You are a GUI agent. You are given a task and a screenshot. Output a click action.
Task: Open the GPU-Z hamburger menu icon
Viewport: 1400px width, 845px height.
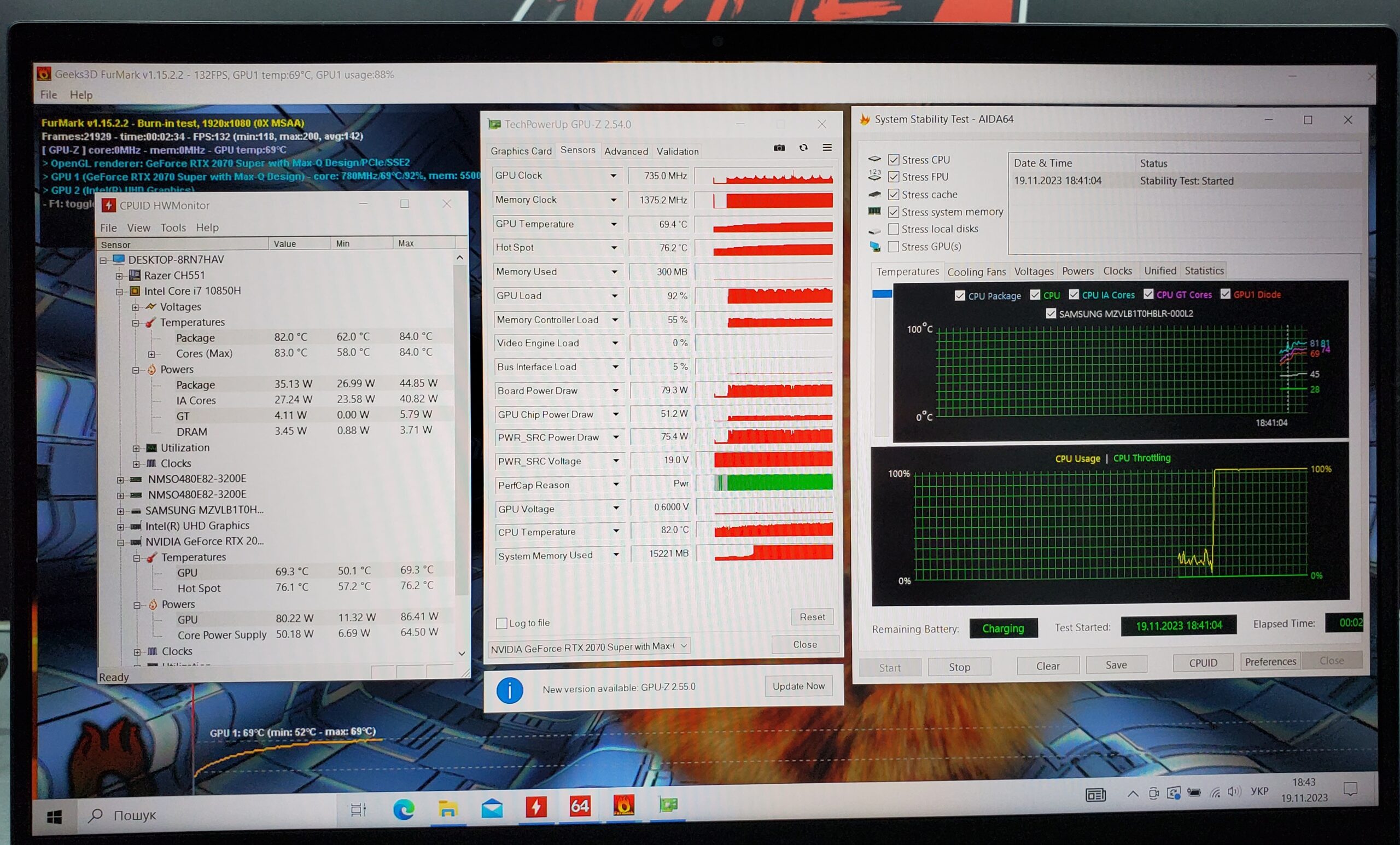coord(827,148)
